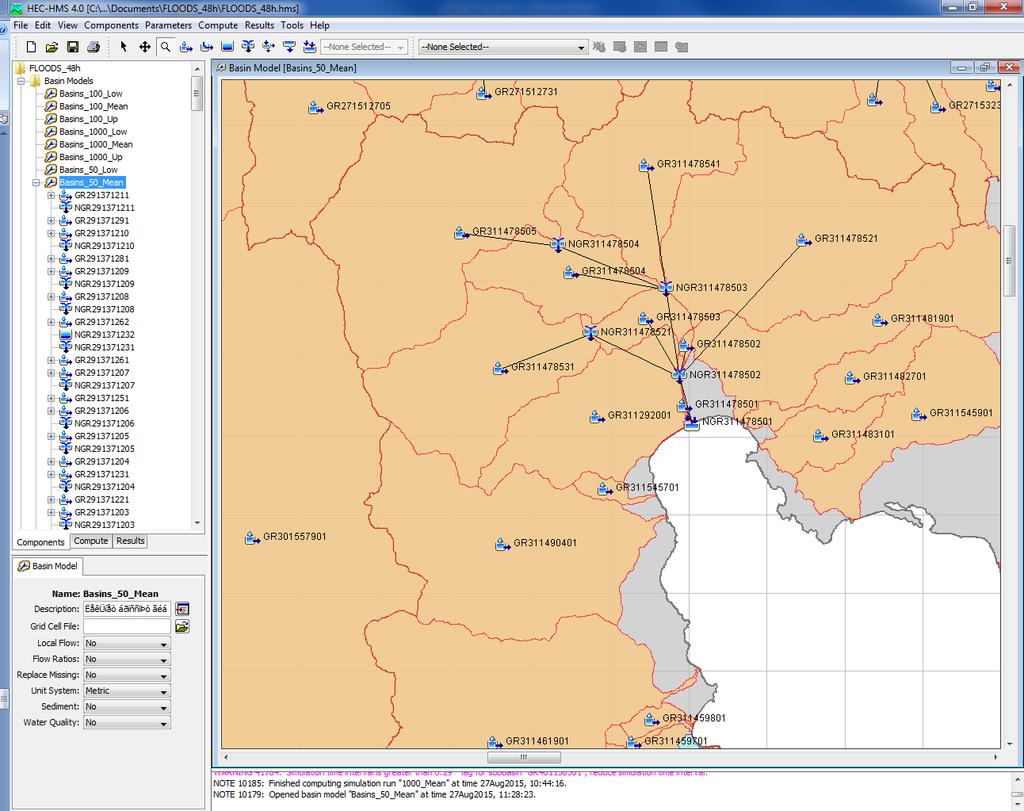The image size is (1024, 811).
Task: Select Basins_100_Low in the tree
Action: [91, 94]
